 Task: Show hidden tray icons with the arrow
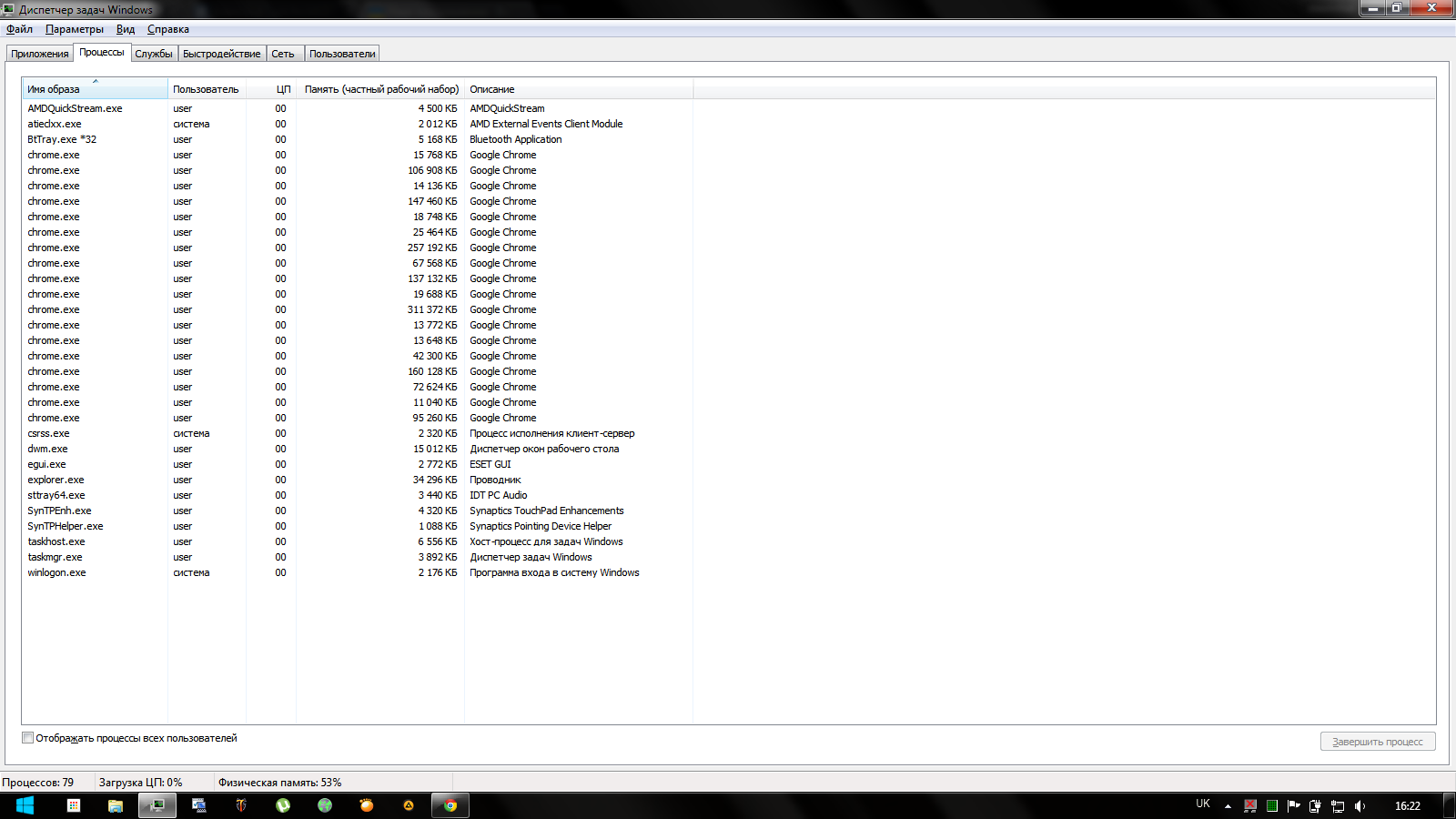(x=1228, y=805)
